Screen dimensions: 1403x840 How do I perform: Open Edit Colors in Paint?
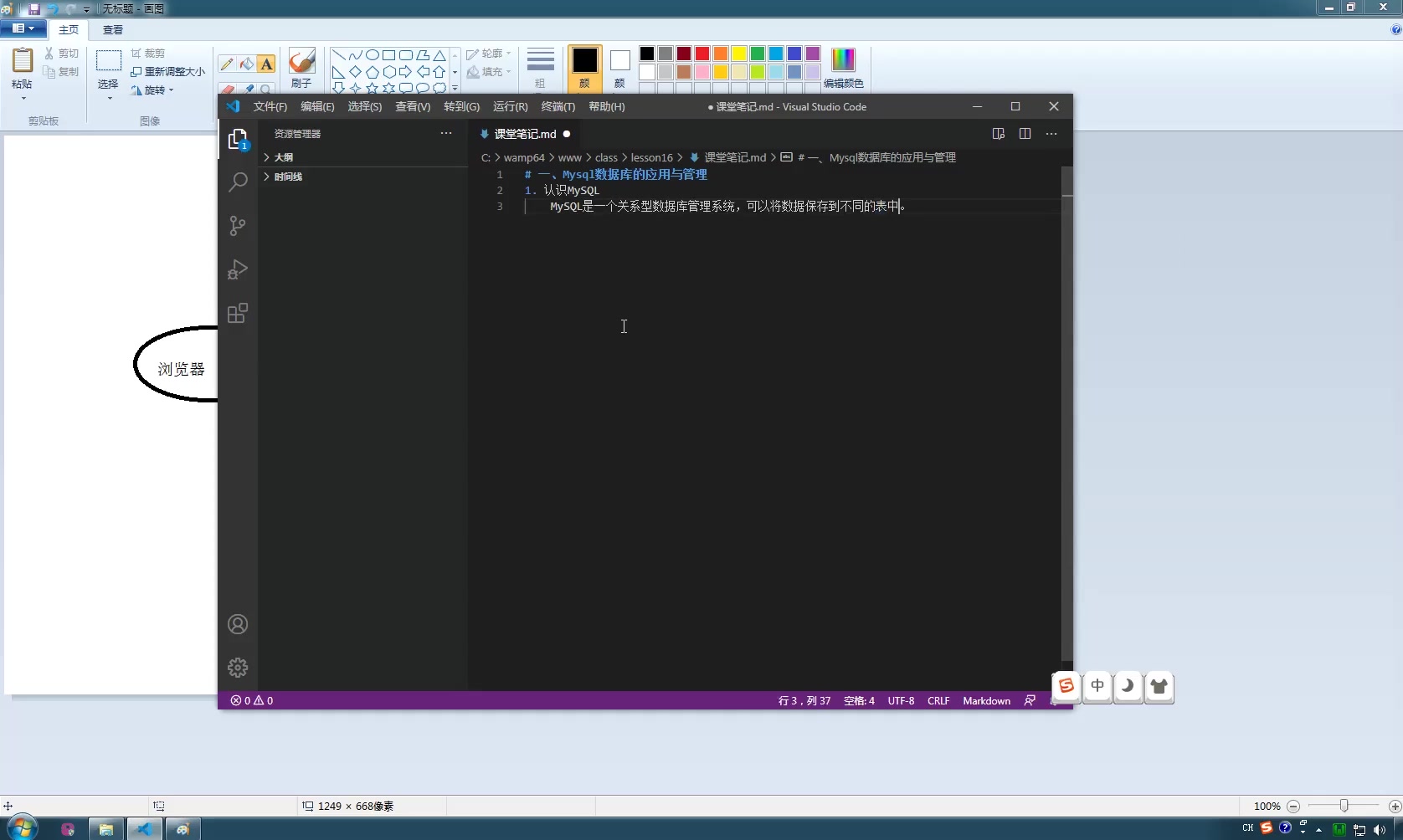843,67
